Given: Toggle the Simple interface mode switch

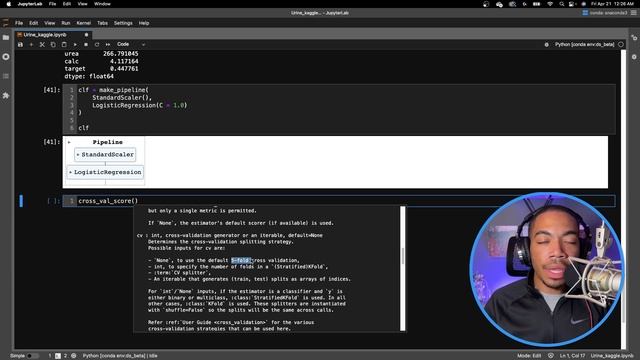Looking at the screenshot, I should 32,356.
